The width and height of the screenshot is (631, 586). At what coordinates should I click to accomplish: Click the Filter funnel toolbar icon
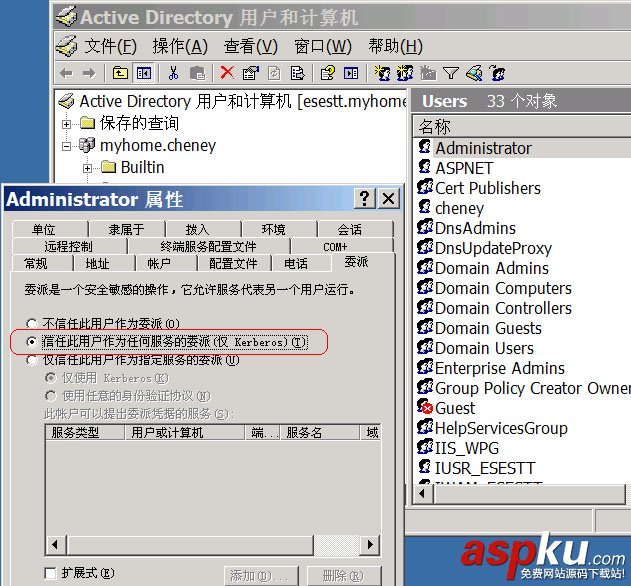click(x=451, y=73)
